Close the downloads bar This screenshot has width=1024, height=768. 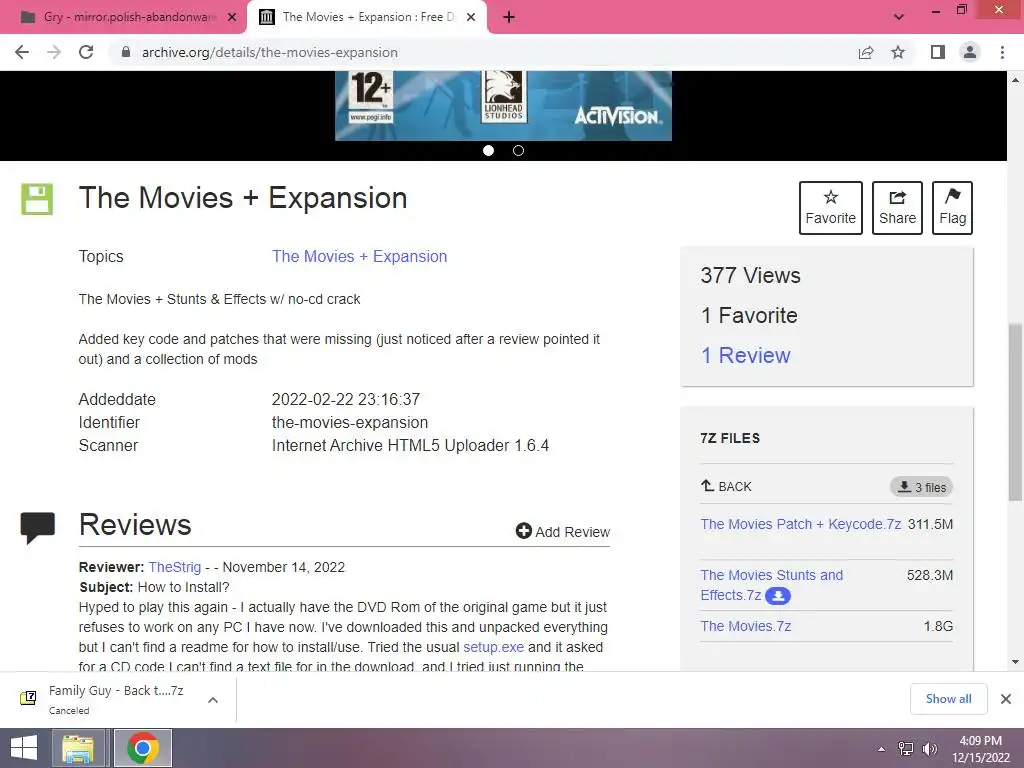1006,699
